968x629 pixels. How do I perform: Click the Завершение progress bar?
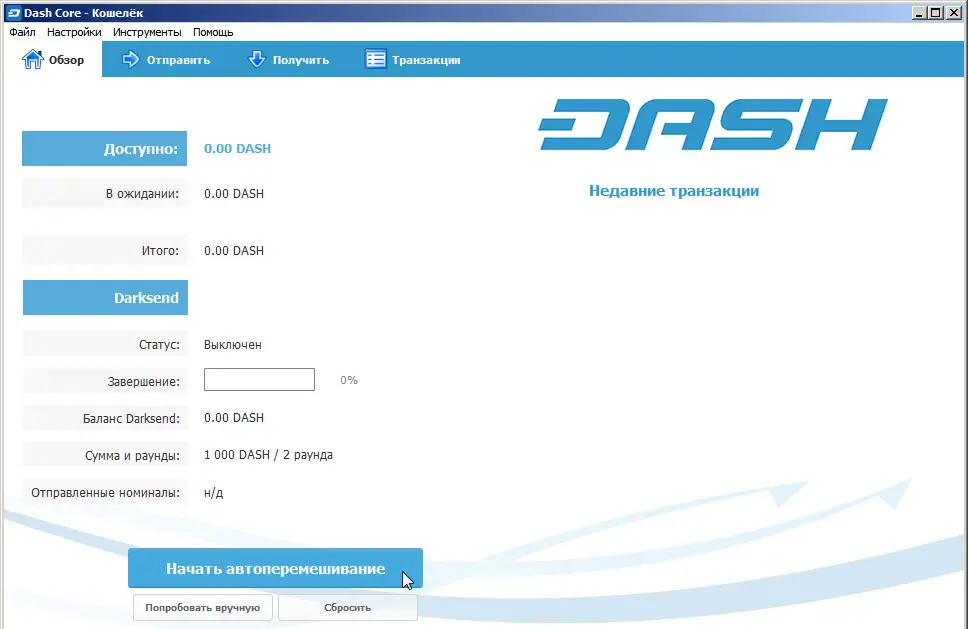(259, 379)
